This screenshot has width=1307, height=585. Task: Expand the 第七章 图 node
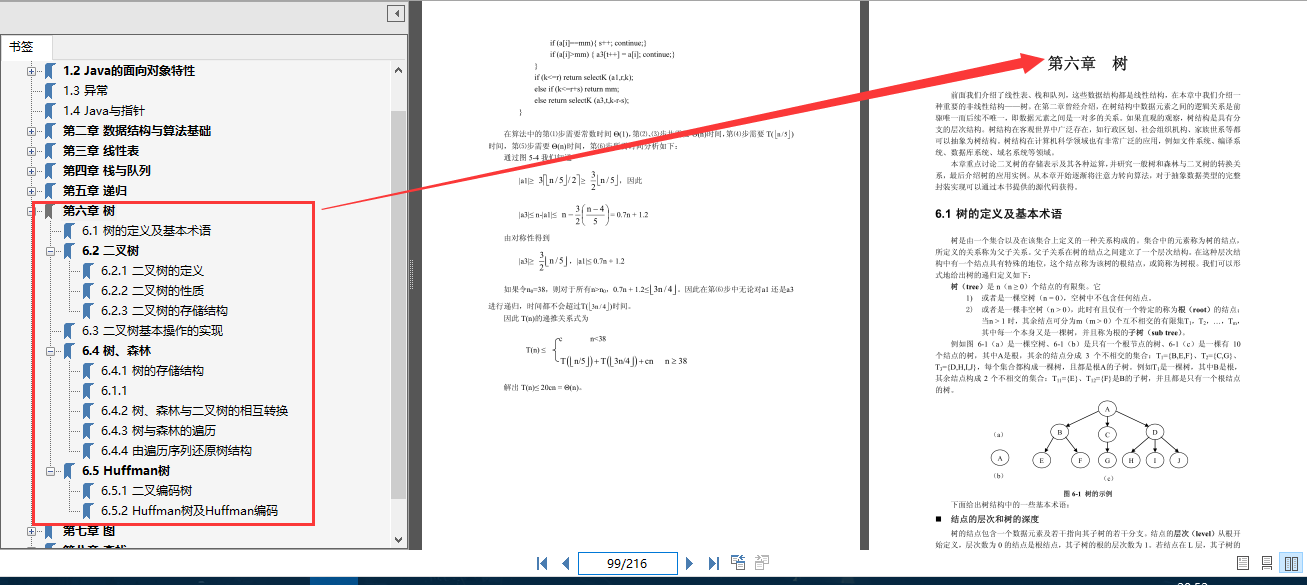click(32, 531)
